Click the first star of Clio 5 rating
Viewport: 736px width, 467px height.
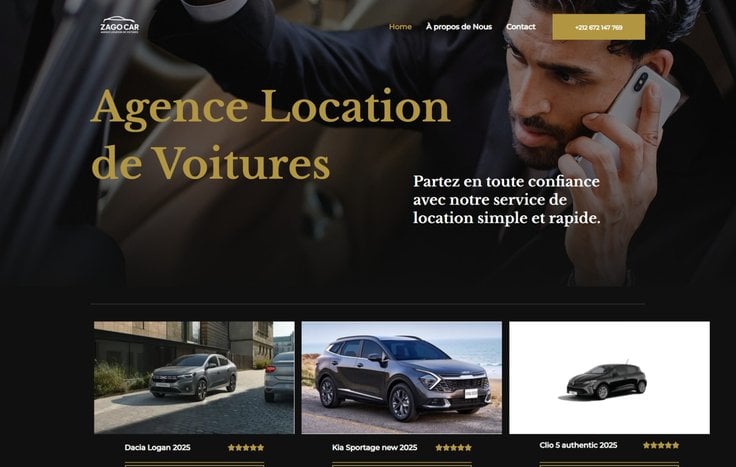click(646, 445)
